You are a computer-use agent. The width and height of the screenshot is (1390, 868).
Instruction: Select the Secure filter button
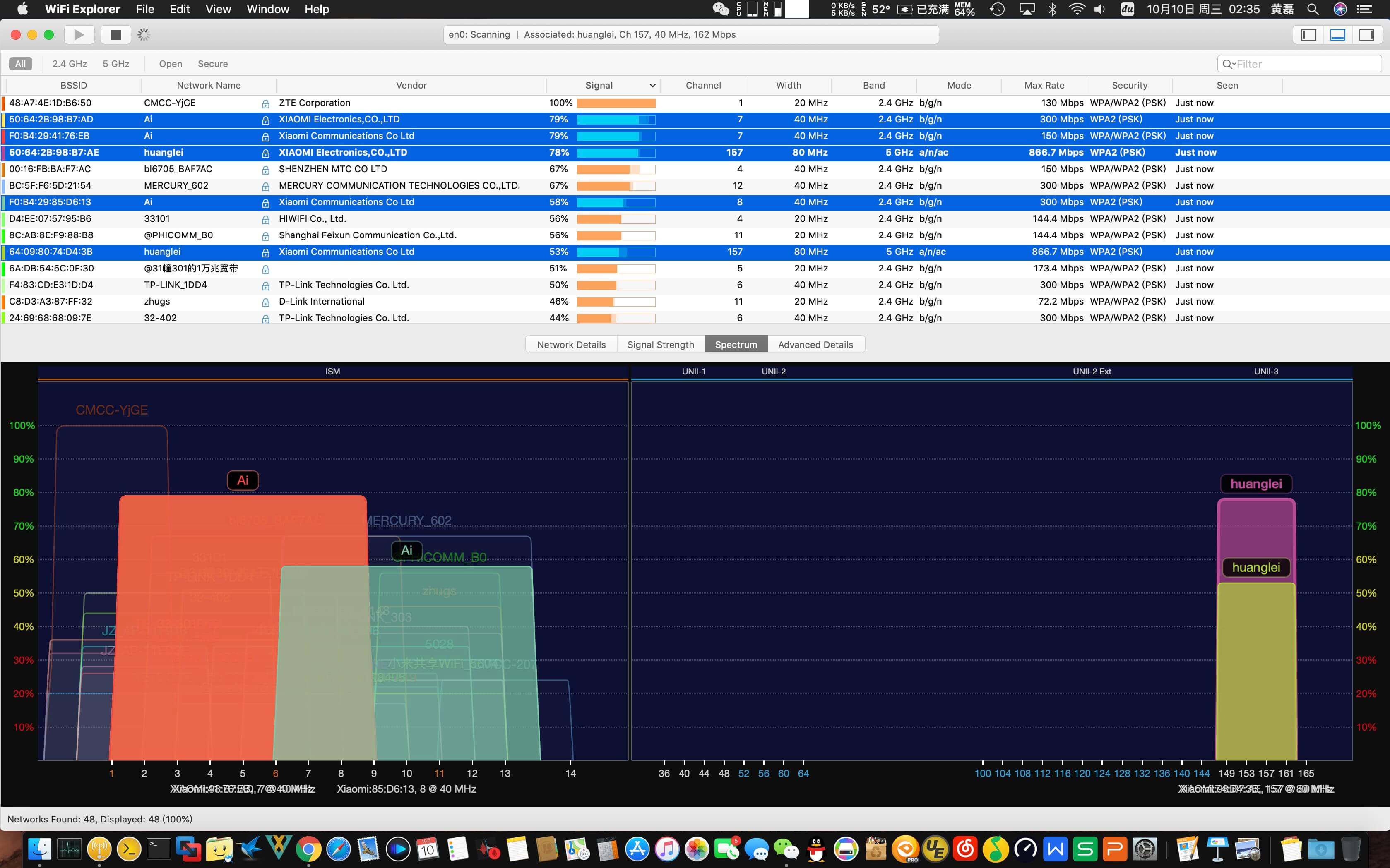click(212, 64)
